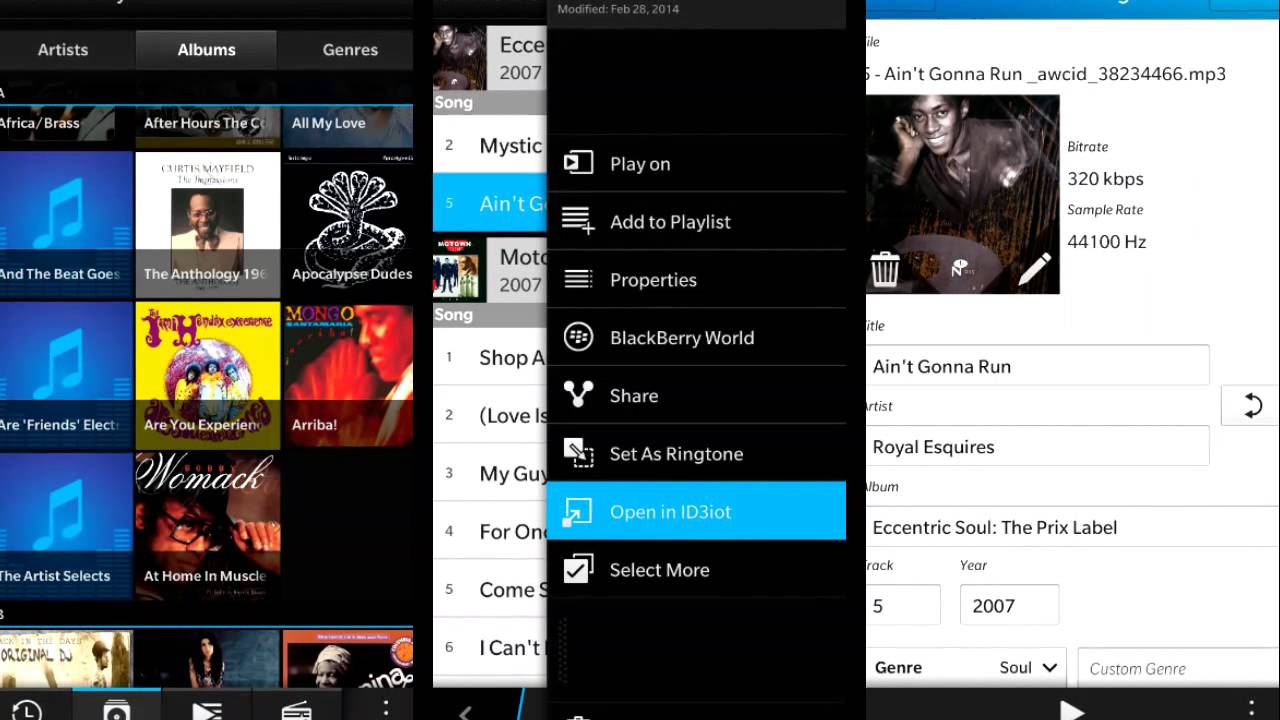This screenshot has width=1280, height=720.
Task: Click the Custom Genre input field
Action: tap(1179, 668)
